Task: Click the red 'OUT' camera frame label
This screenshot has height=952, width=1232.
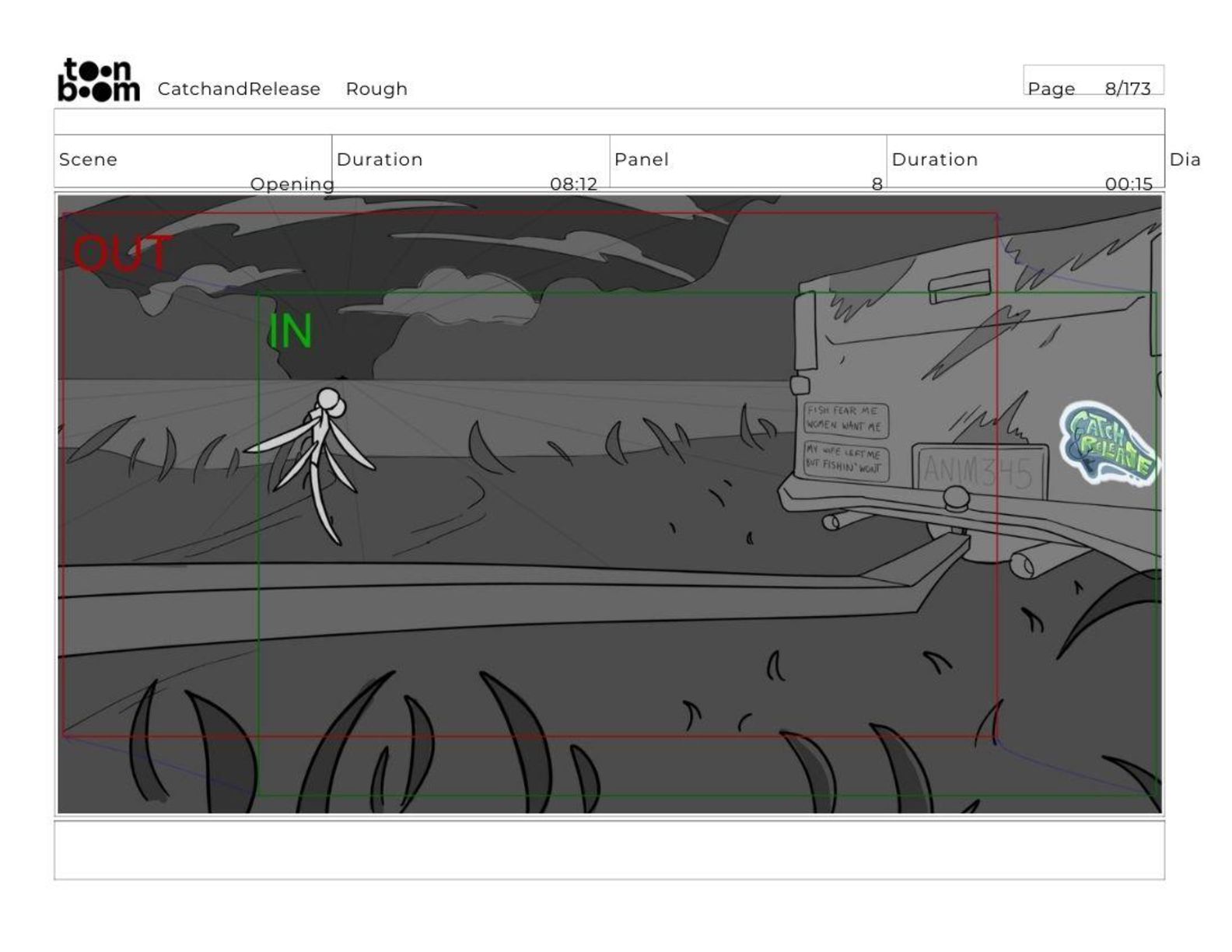Action: pyautogui.click(x=122, y=254)
